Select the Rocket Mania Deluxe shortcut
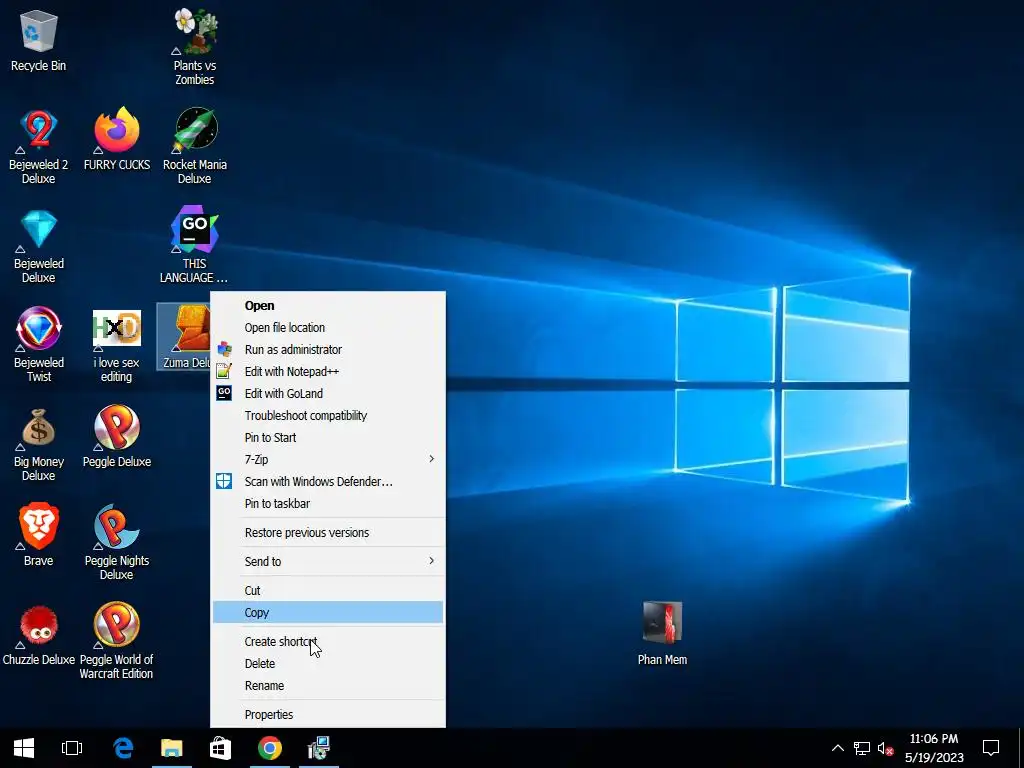This screenshot has width=1024, height=768. [195, 146]
